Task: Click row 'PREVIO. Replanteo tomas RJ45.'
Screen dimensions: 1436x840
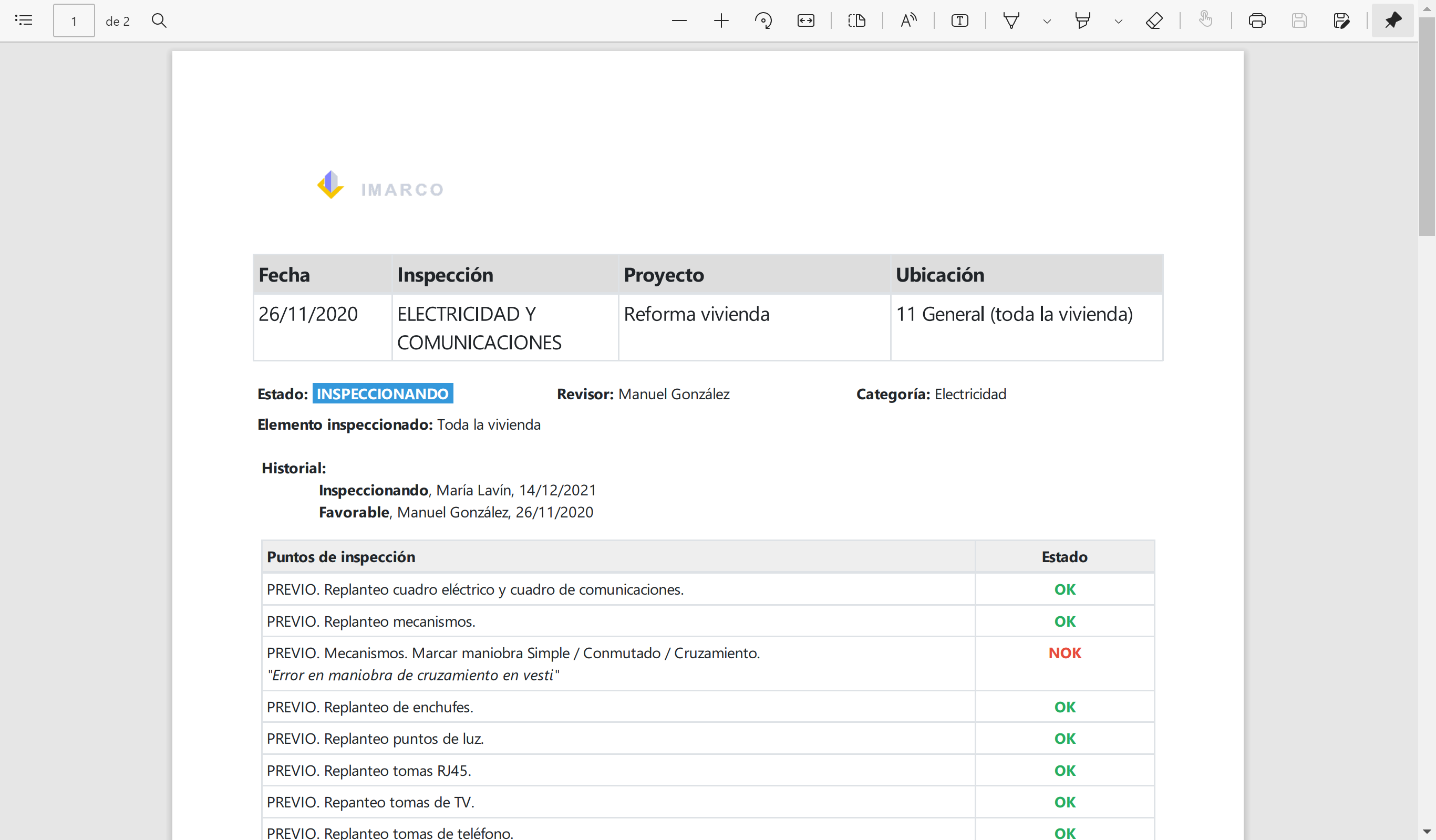Action: tap(618, 771)
